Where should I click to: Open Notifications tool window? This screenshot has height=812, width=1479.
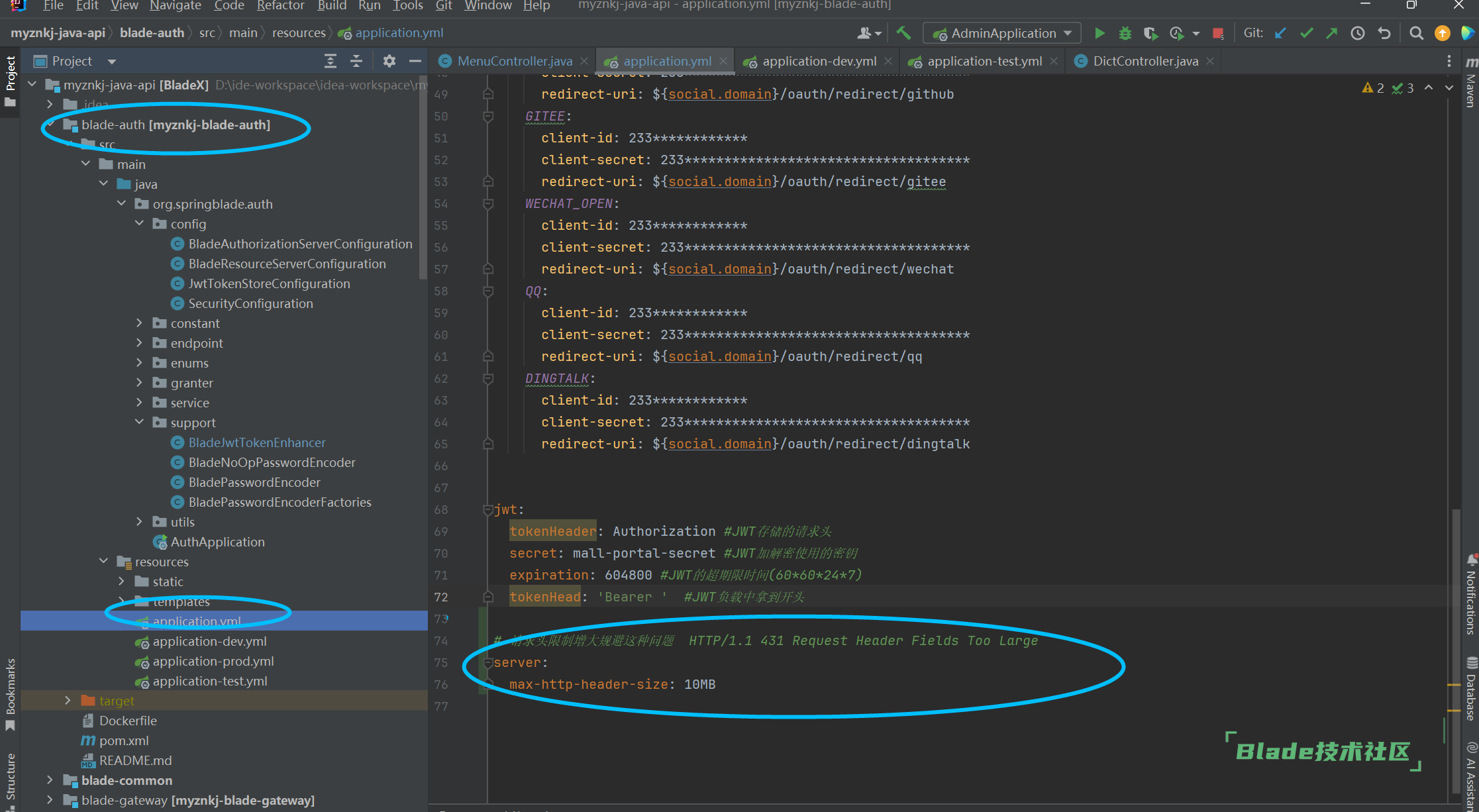click(x=1471, y=594)
